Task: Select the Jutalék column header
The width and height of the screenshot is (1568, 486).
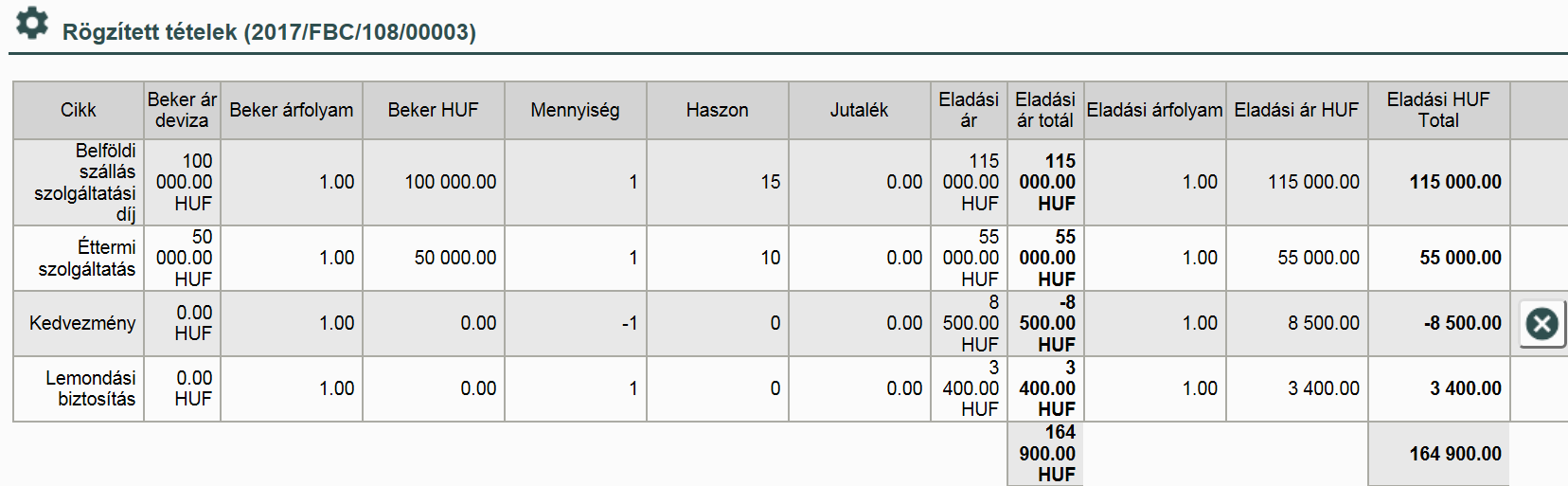Action: click(859, 111)
